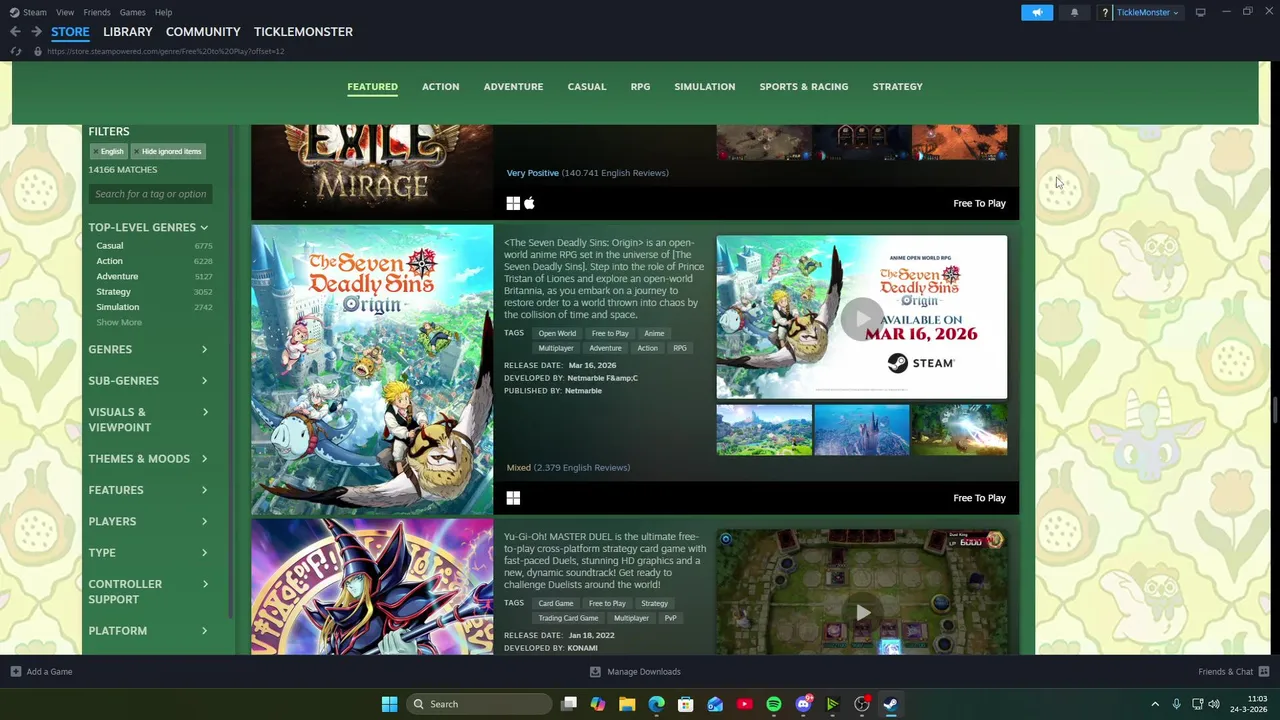Click Free To Play on Seven Deadly Sins

979,498
